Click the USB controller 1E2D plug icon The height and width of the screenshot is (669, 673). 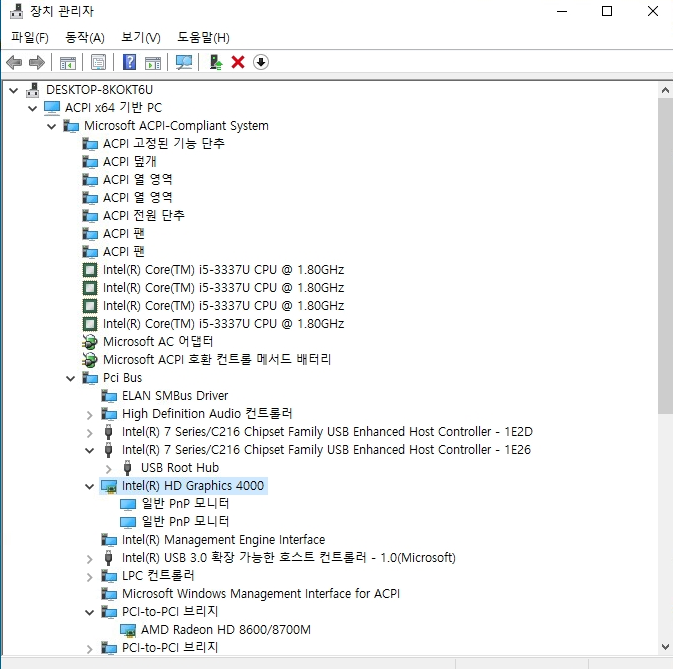click(109, 432)
